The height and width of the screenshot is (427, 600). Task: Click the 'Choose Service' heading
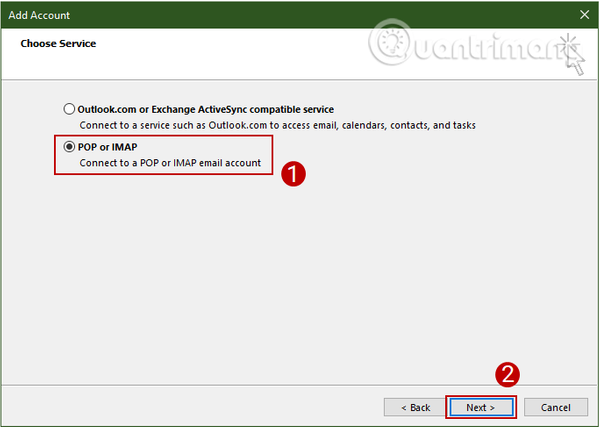click(58, 44)
